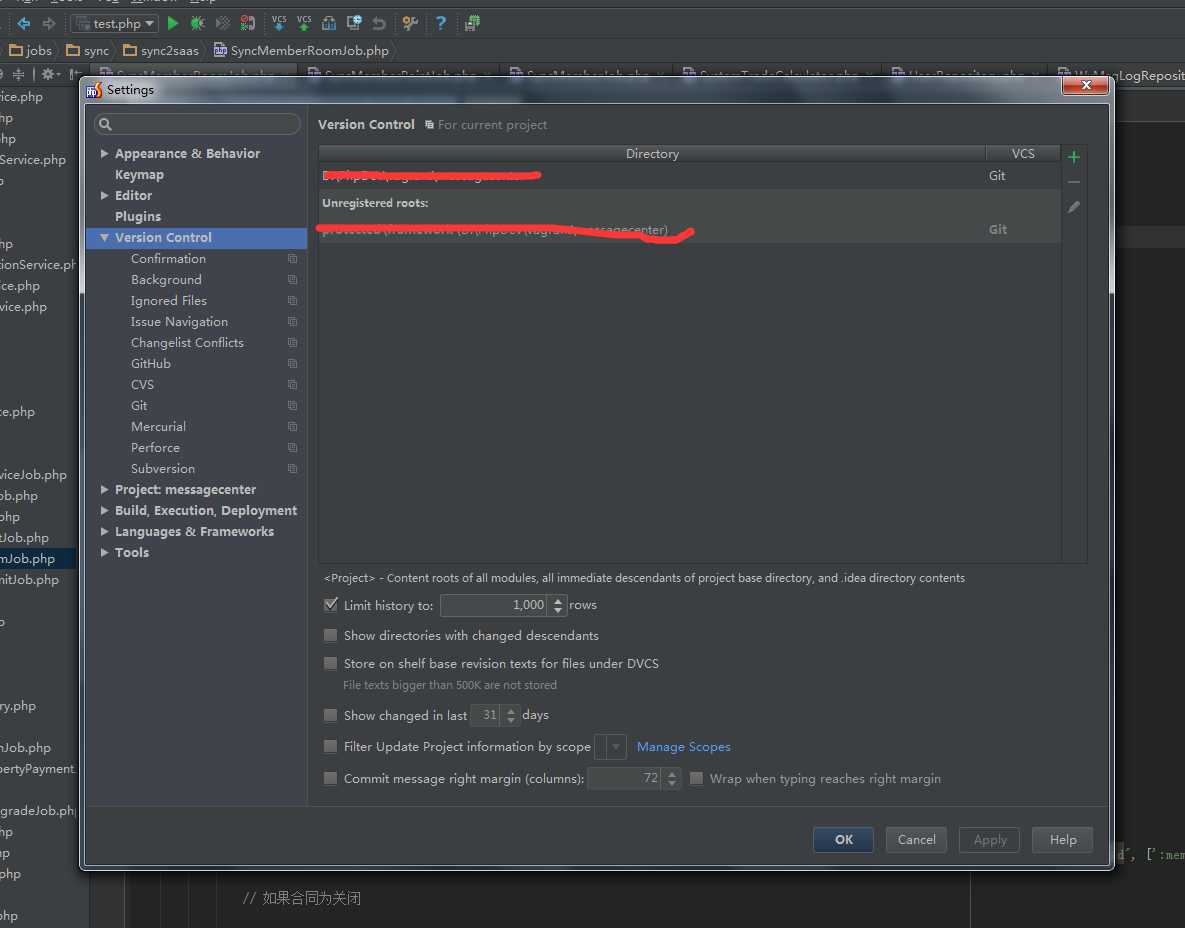The width and height of the screenshot is (1185, 928).
Task: Open settings via wrench icon in toolbar
Action: point(410,23)
